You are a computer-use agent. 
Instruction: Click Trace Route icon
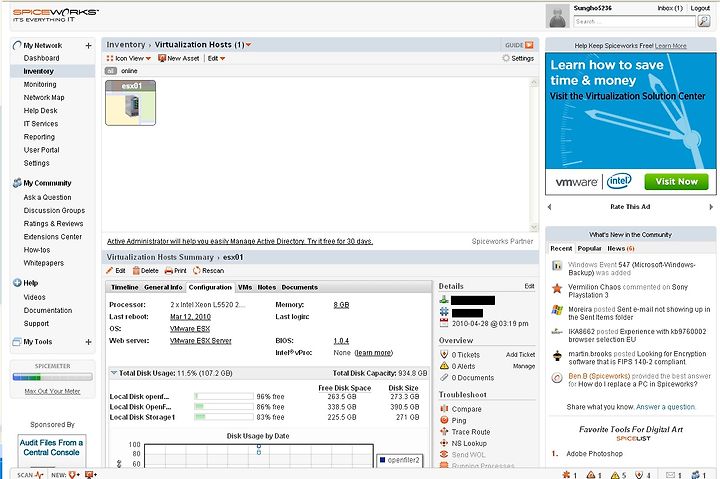(x=444, y=432)
